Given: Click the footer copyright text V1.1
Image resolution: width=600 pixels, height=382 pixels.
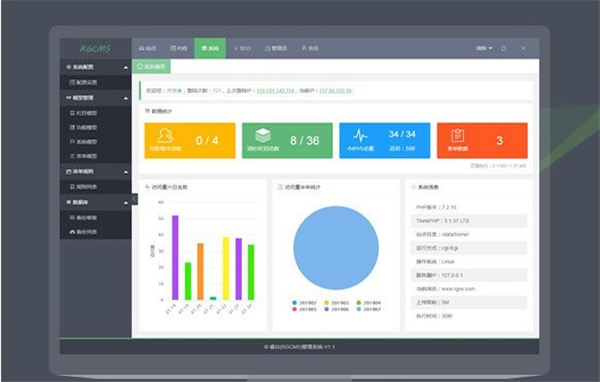Looking at the screenshot, I should (x=300, y=347).
